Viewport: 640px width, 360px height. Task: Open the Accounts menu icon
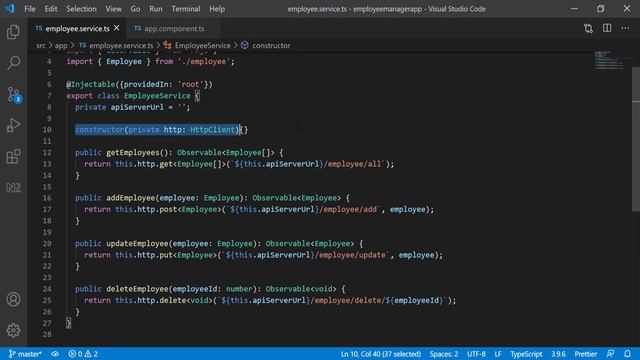[x=13, y=299]
